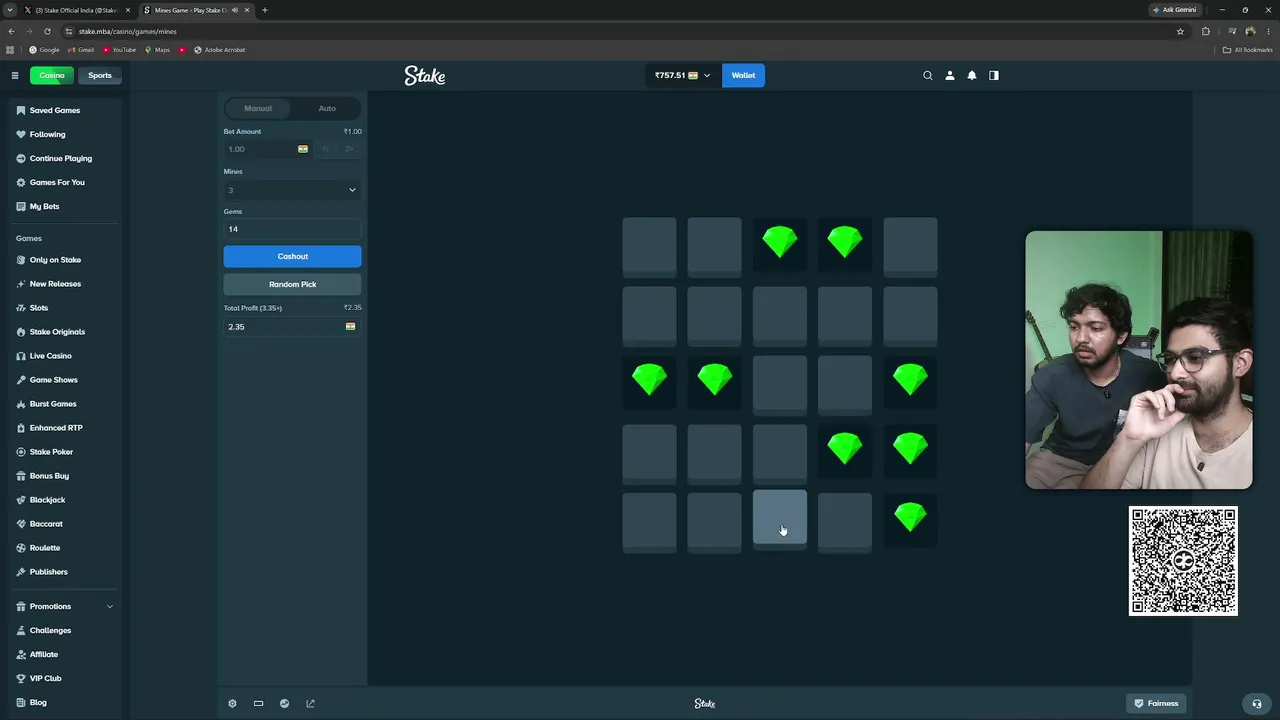
Task: Open the user profile icon
Action: (x=950, y=75)
